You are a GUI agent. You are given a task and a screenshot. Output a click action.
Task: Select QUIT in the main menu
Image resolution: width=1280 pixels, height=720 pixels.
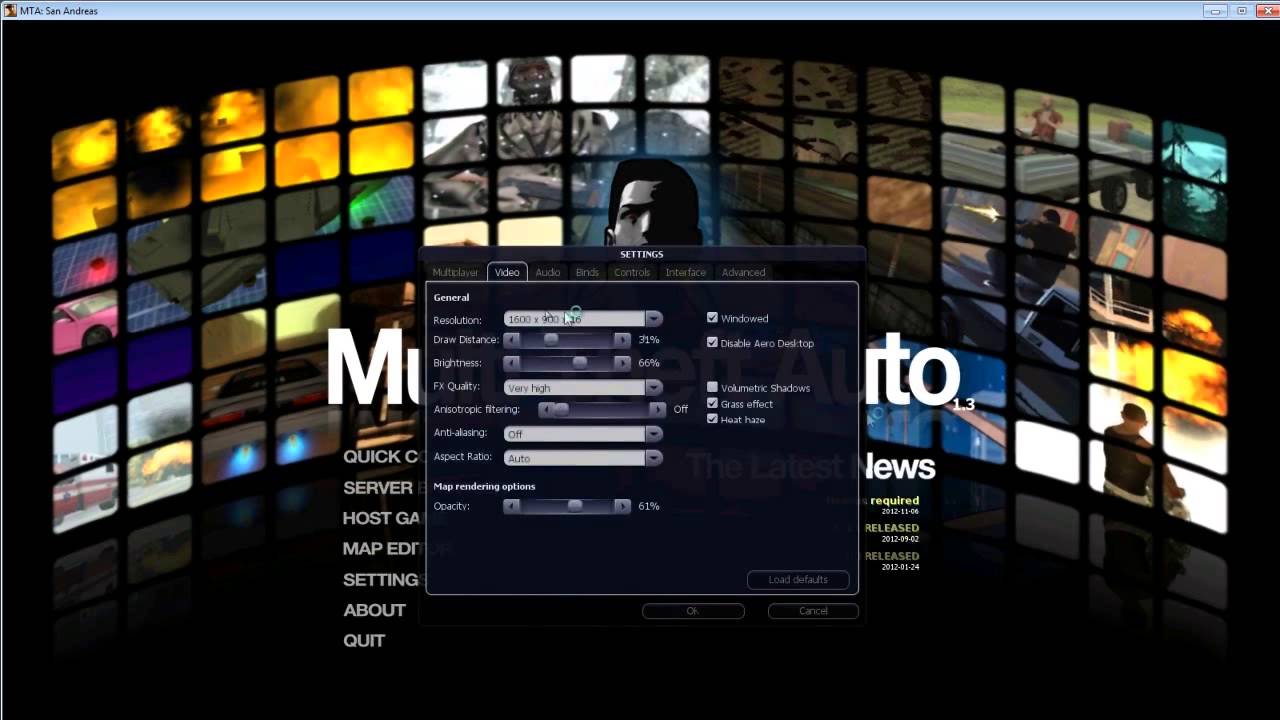pyautogui.click(x=364, y=640)
